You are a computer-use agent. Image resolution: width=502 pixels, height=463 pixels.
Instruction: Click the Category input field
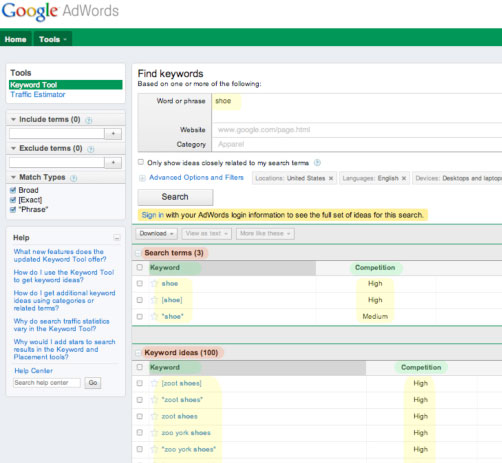pyautogui.click(x=357, y=144)
